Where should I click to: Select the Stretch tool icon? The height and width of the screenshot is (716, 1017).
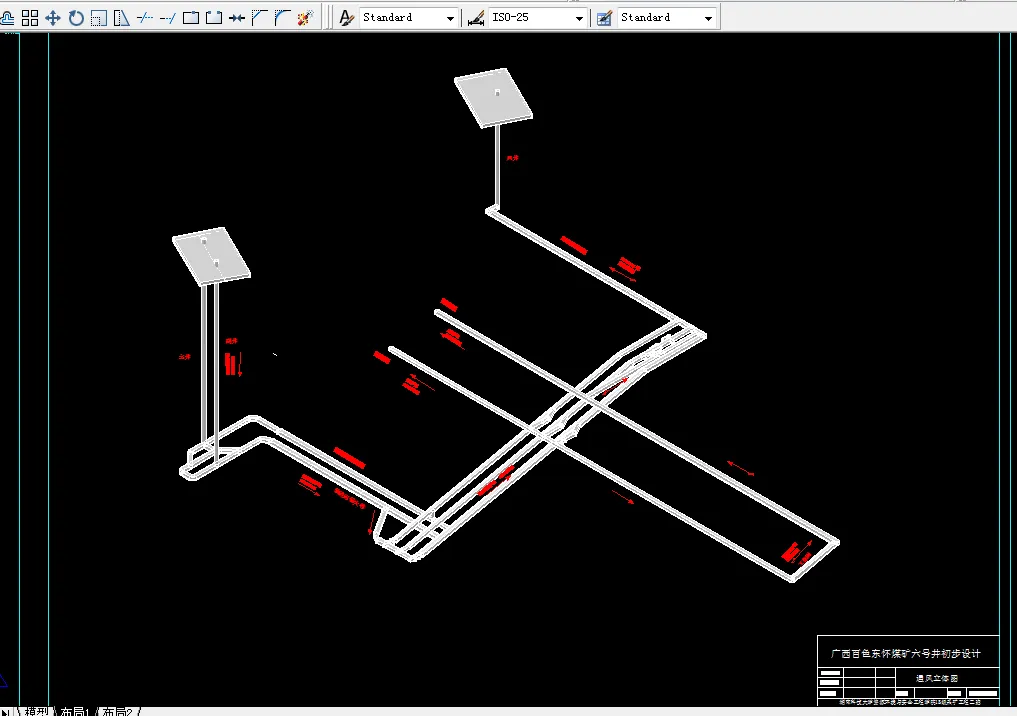(122, 18)
